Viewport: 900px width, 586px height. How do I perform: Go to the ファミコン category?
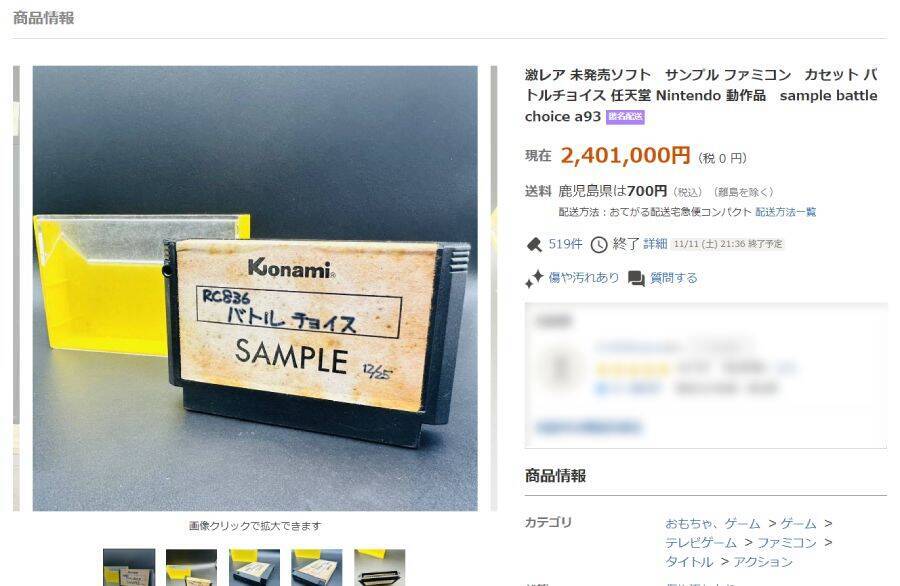(x=786, y=543)
